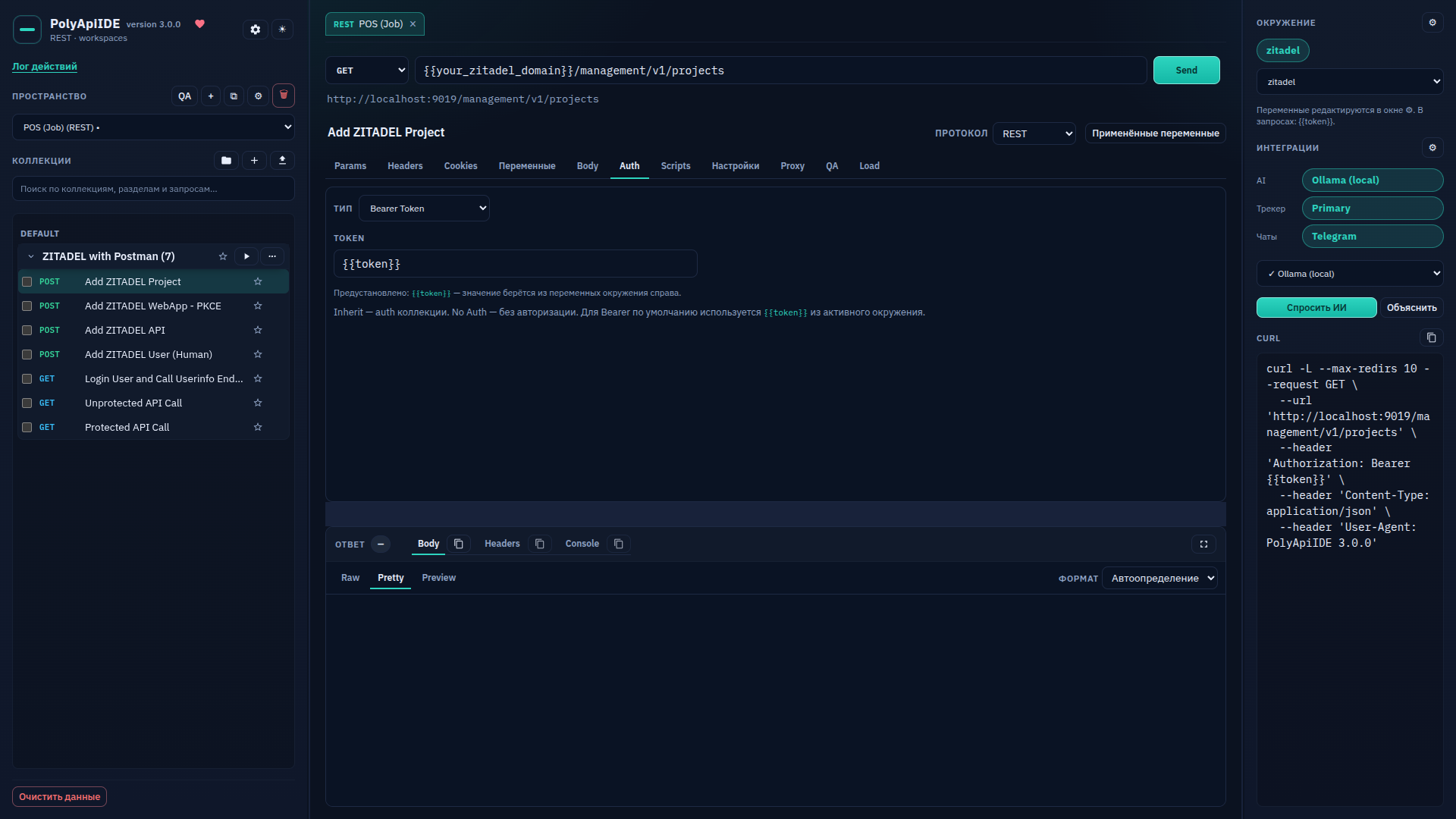1456x819 pixels.
Task: Check the Unprotected API Call checkbox
Action: [27, 403]
